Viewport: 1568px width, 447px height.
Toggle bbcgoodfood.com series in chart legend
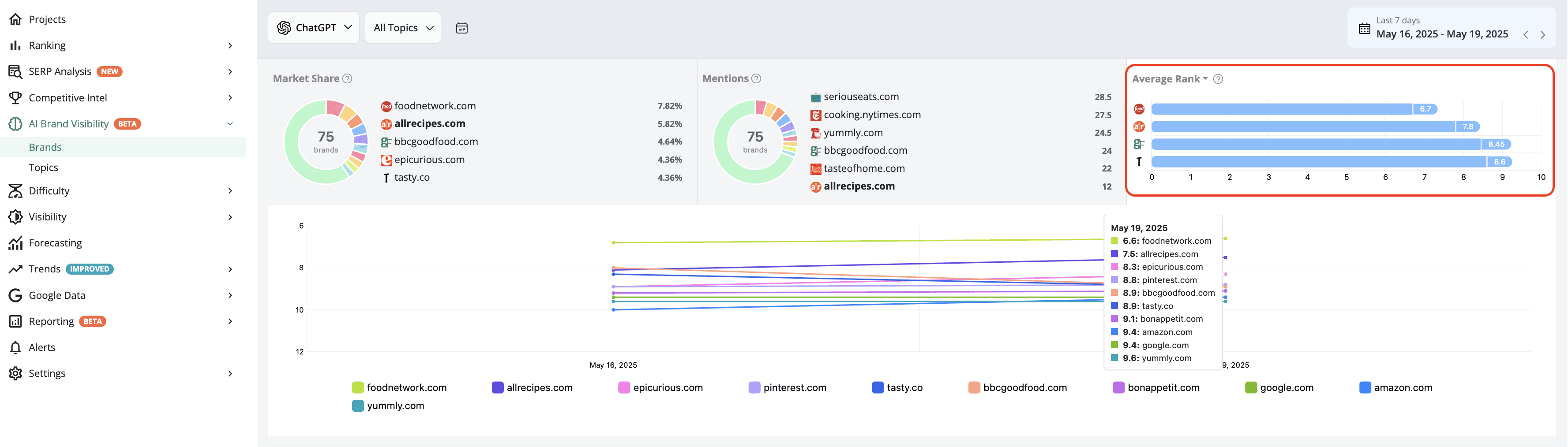(x=1018, y=388)
